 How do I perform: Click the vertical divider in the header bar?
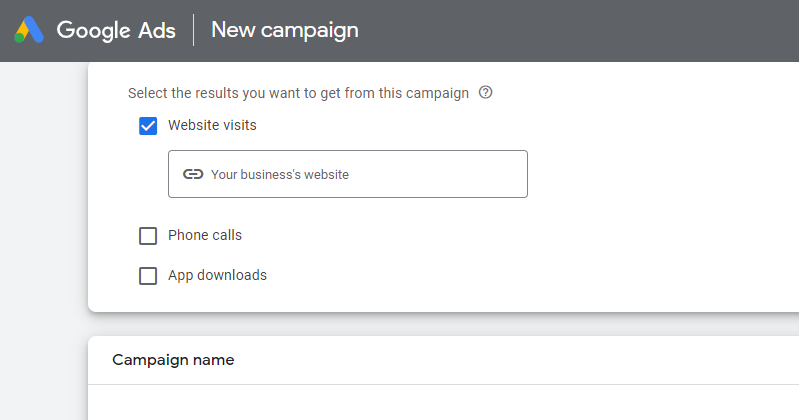pos(193,30)
